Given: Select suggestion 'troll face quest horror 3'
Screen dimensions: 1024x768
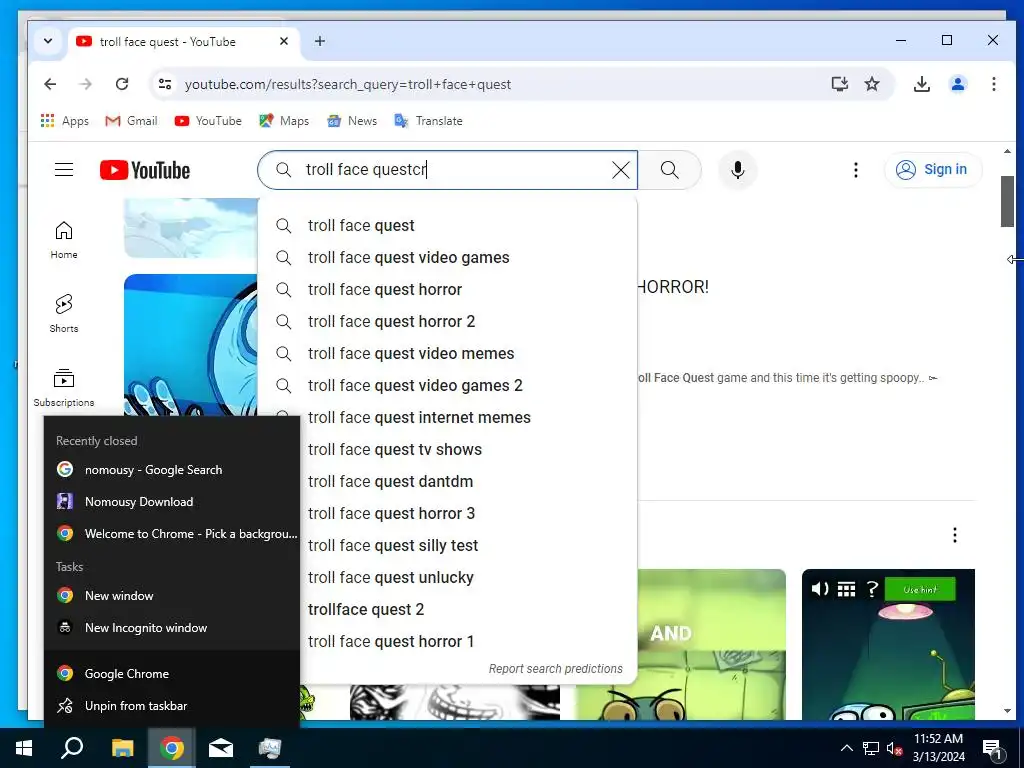Looking at the screenshot, I should tap(468, 513).
